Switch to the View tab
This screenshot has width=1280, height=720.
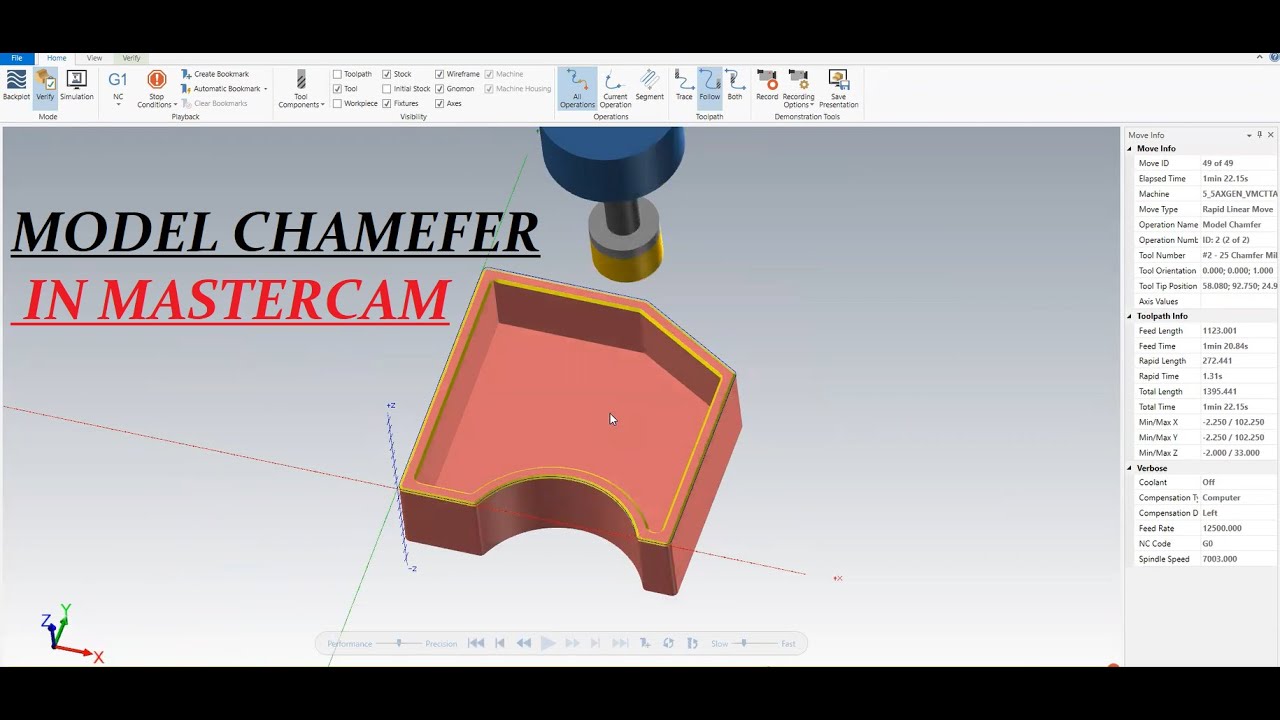(x=94, y=58)
